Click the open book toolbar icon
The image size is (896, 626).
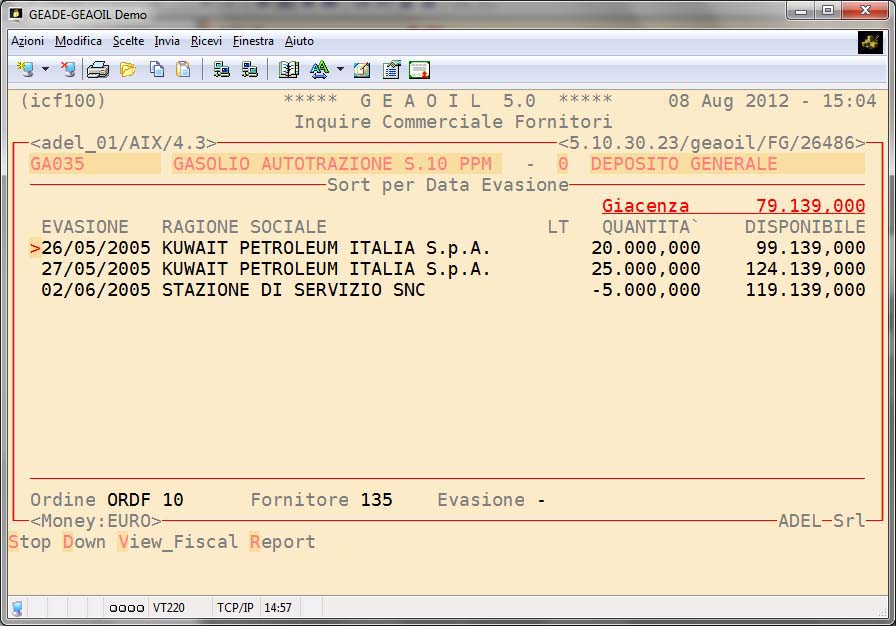coord(289,69)
